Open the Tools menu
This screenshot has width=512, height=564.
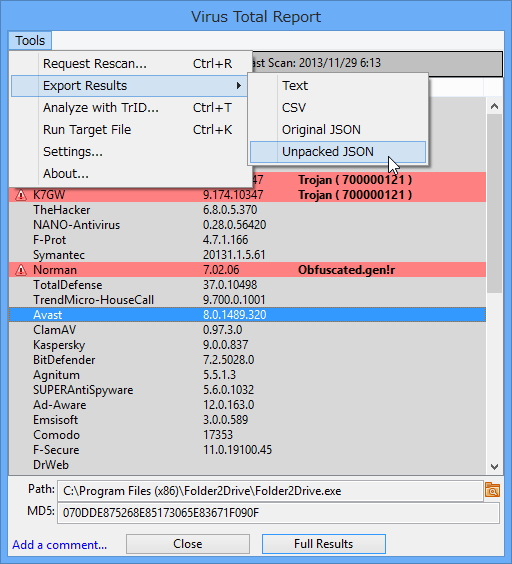coord(30,40)
